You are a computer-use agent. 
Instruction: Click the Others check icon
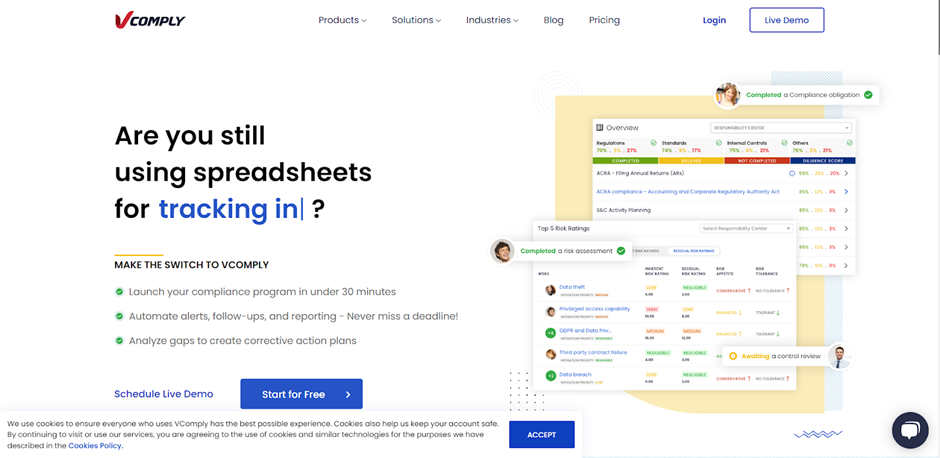pos(849,143)
